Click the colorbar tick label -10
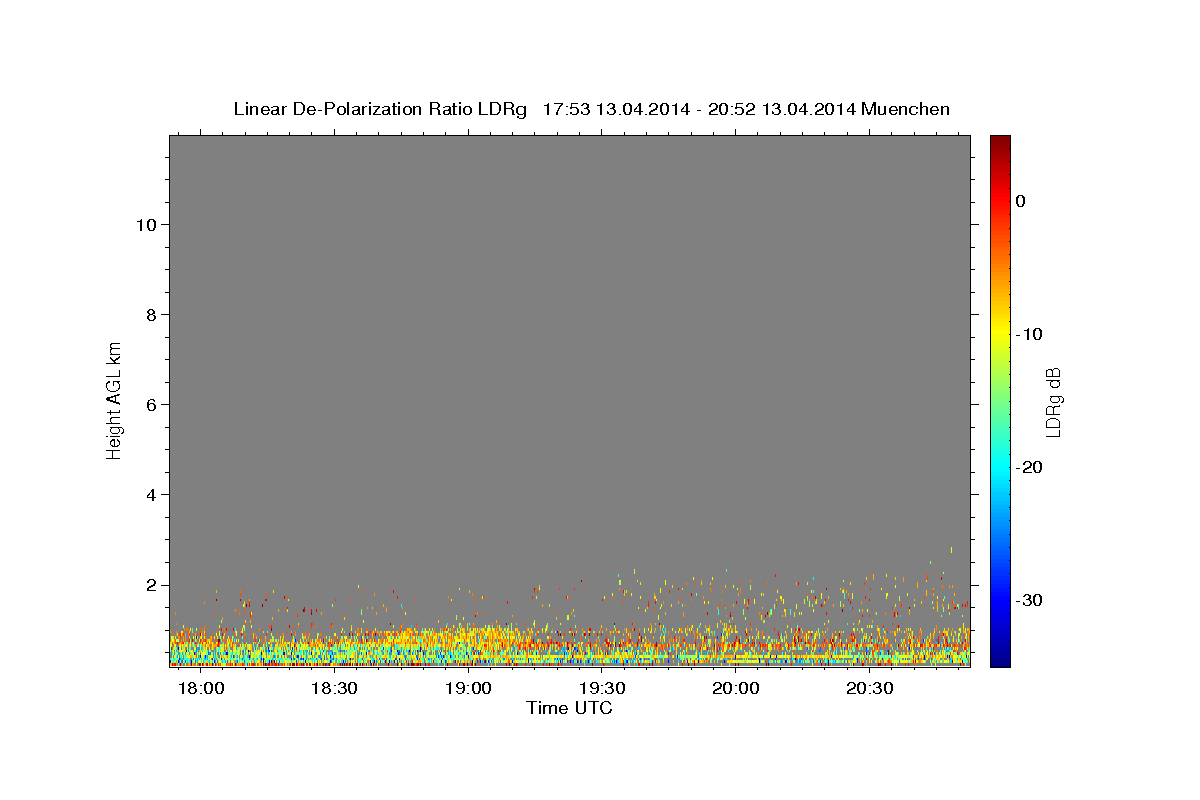The height and width of the screenshot is (800, 1200). [x=1030, y=334]
